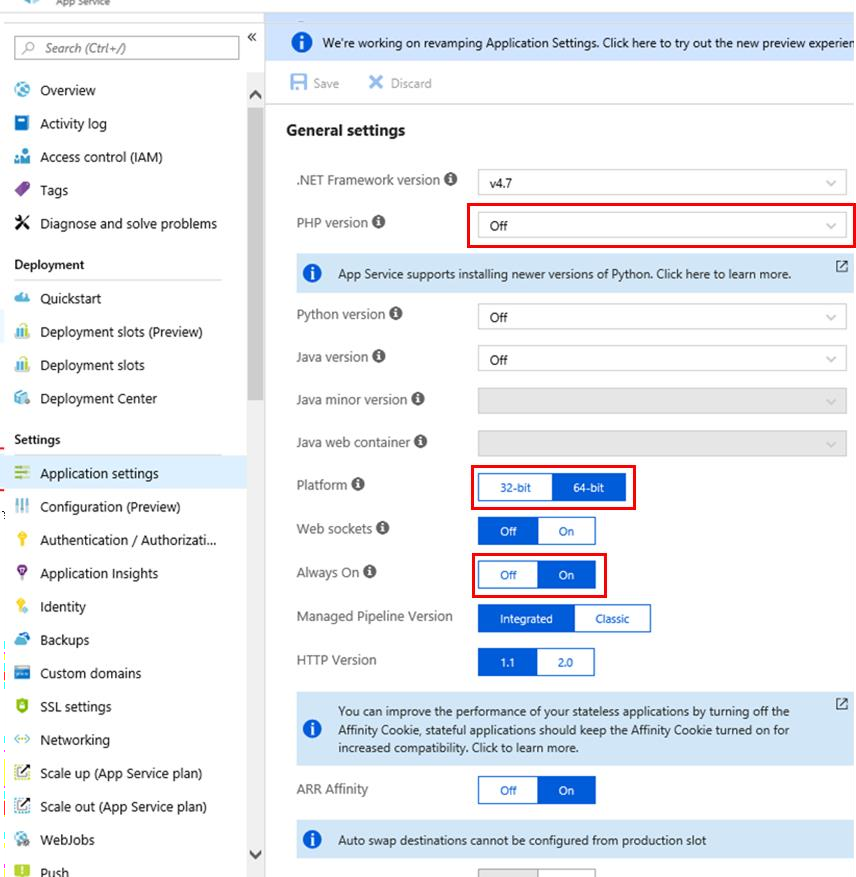Viewport: 856px width, 877px height.
Task: Click the Deployment slots (Preview) icon
Action: (x=22, y=331)
